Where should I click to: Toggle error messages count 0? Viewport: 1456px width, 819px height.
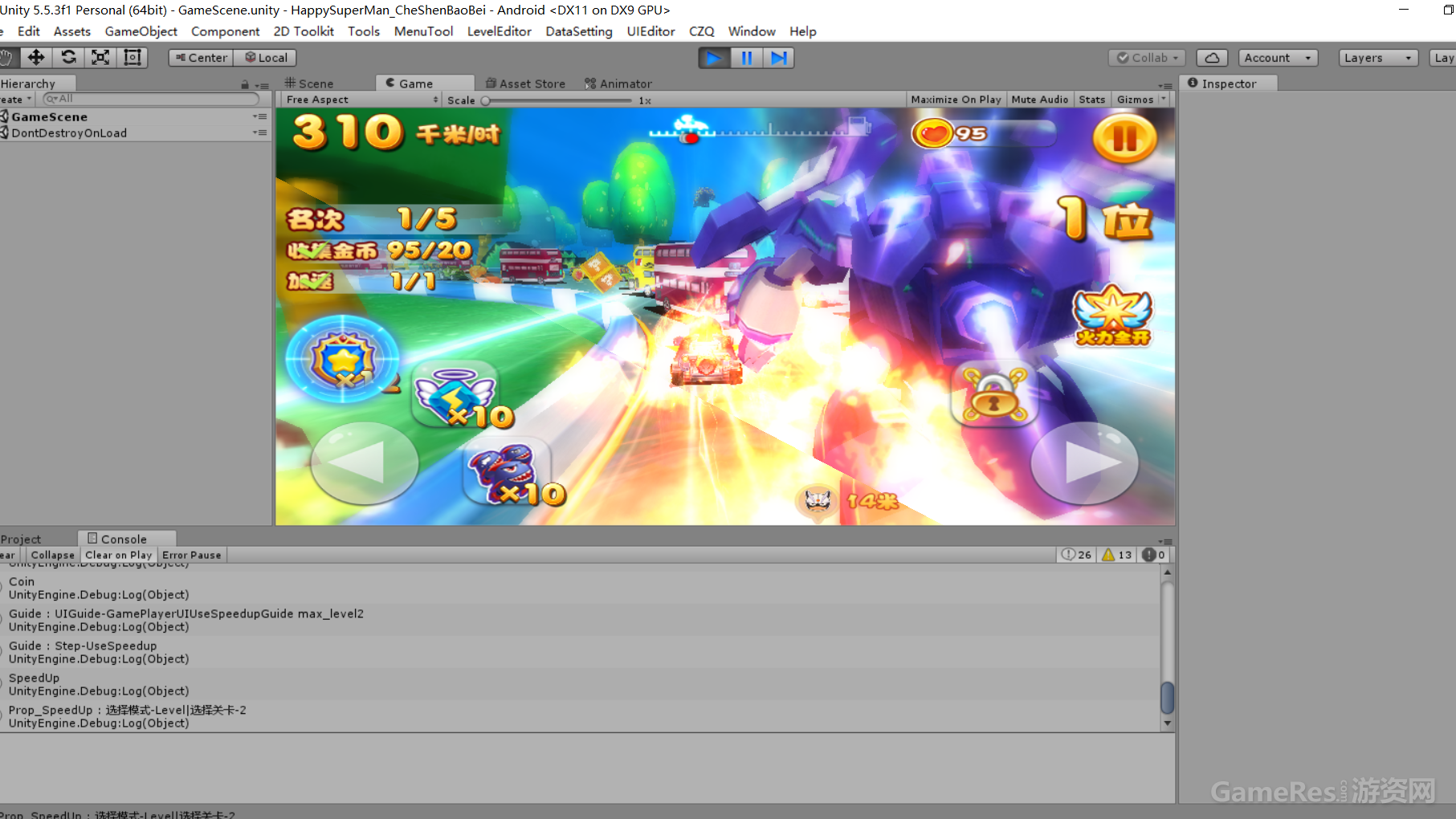[x=1154, y=555]
